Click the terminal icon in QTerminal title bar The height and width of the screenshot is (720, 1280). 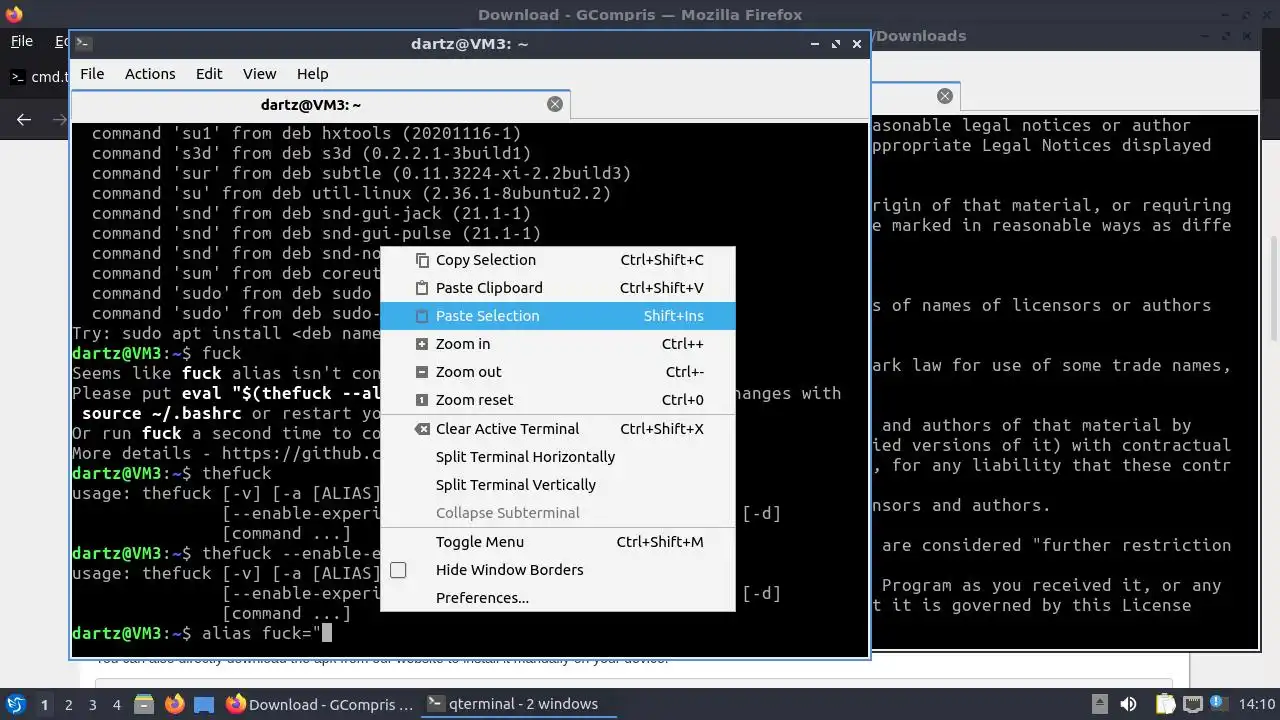[x=83, y=43]
